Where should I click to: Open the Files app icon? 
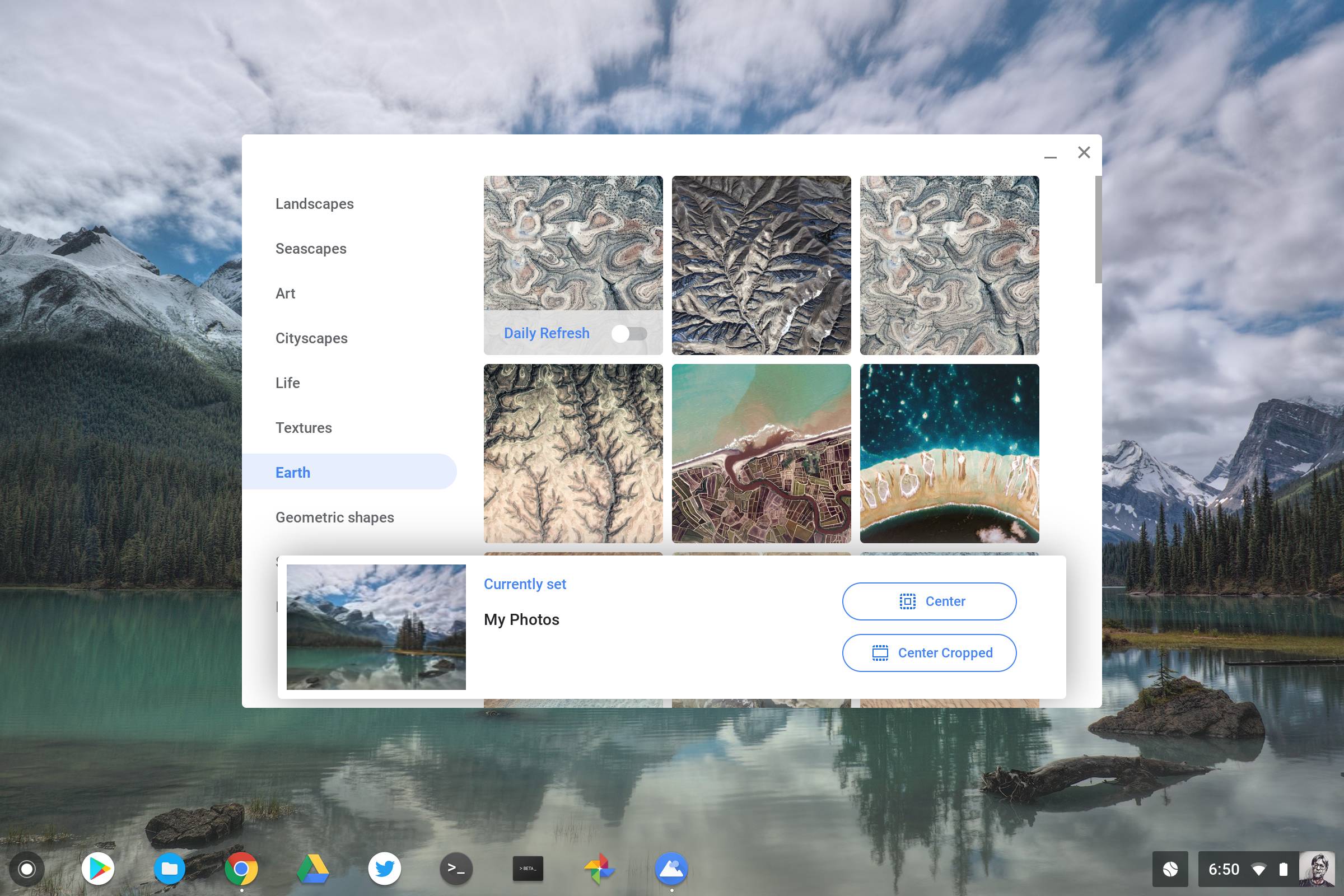point(169,869)
